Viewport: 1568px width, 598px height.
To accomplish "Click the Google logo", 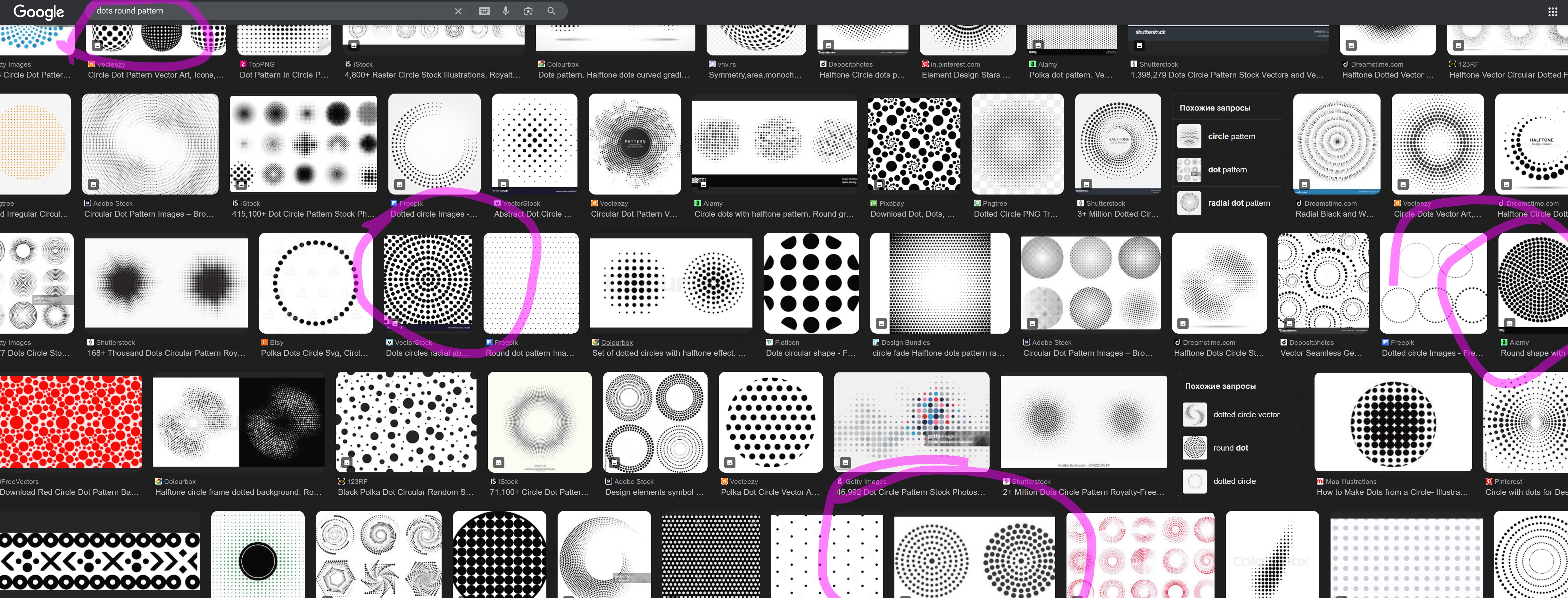I will 38,12.
